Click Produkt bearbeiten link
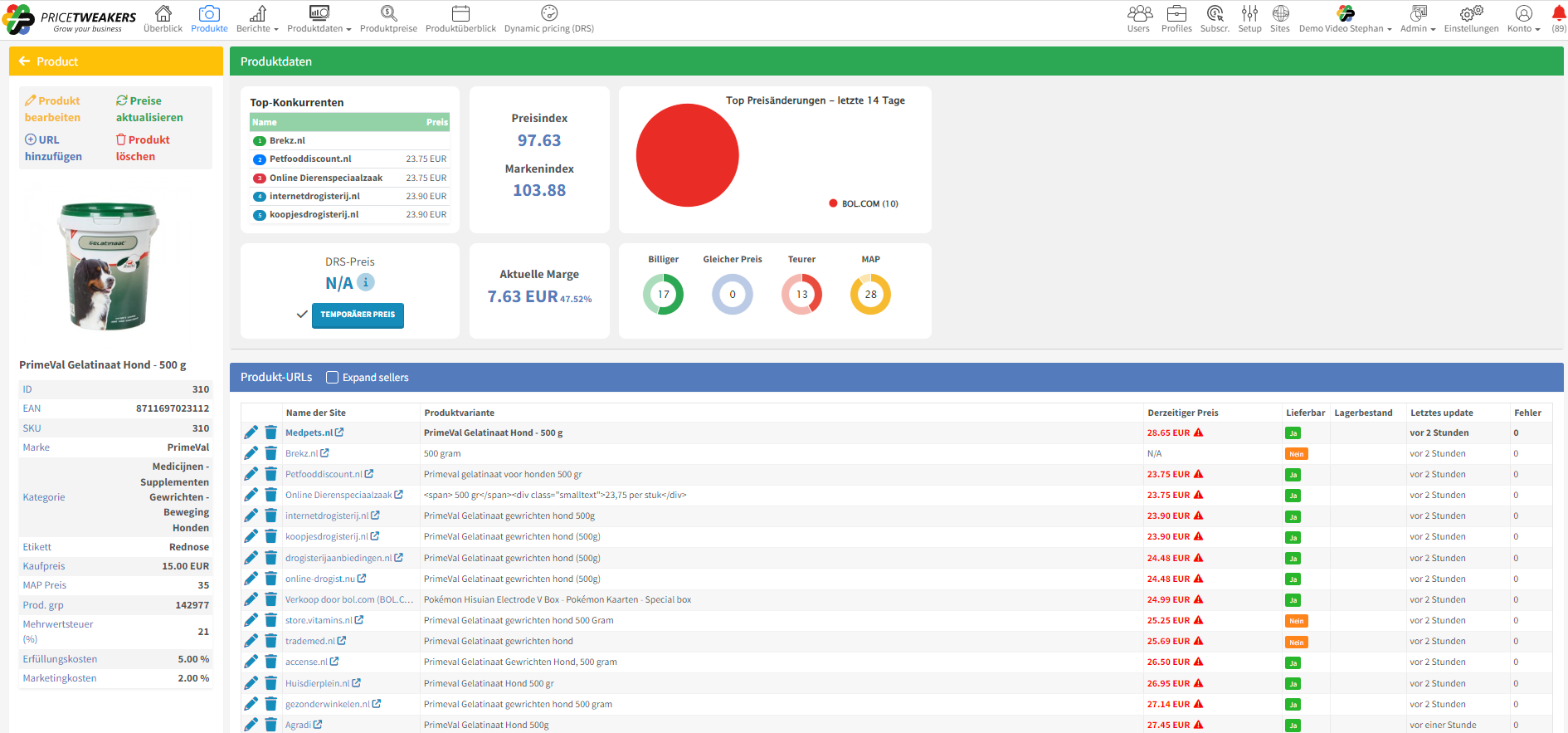This screenshot has height=733, width=1568. (52, 109)
